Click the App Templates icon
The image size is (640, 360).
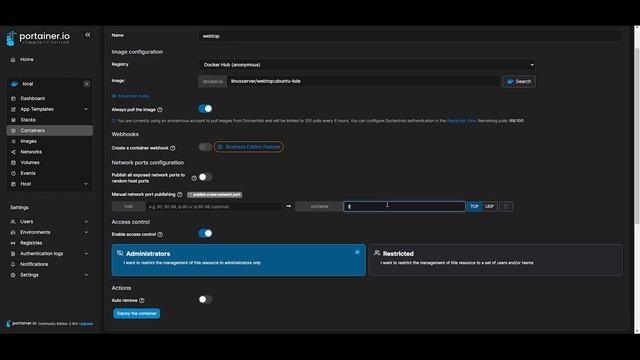pyautogui.click(x=13, y=109)
